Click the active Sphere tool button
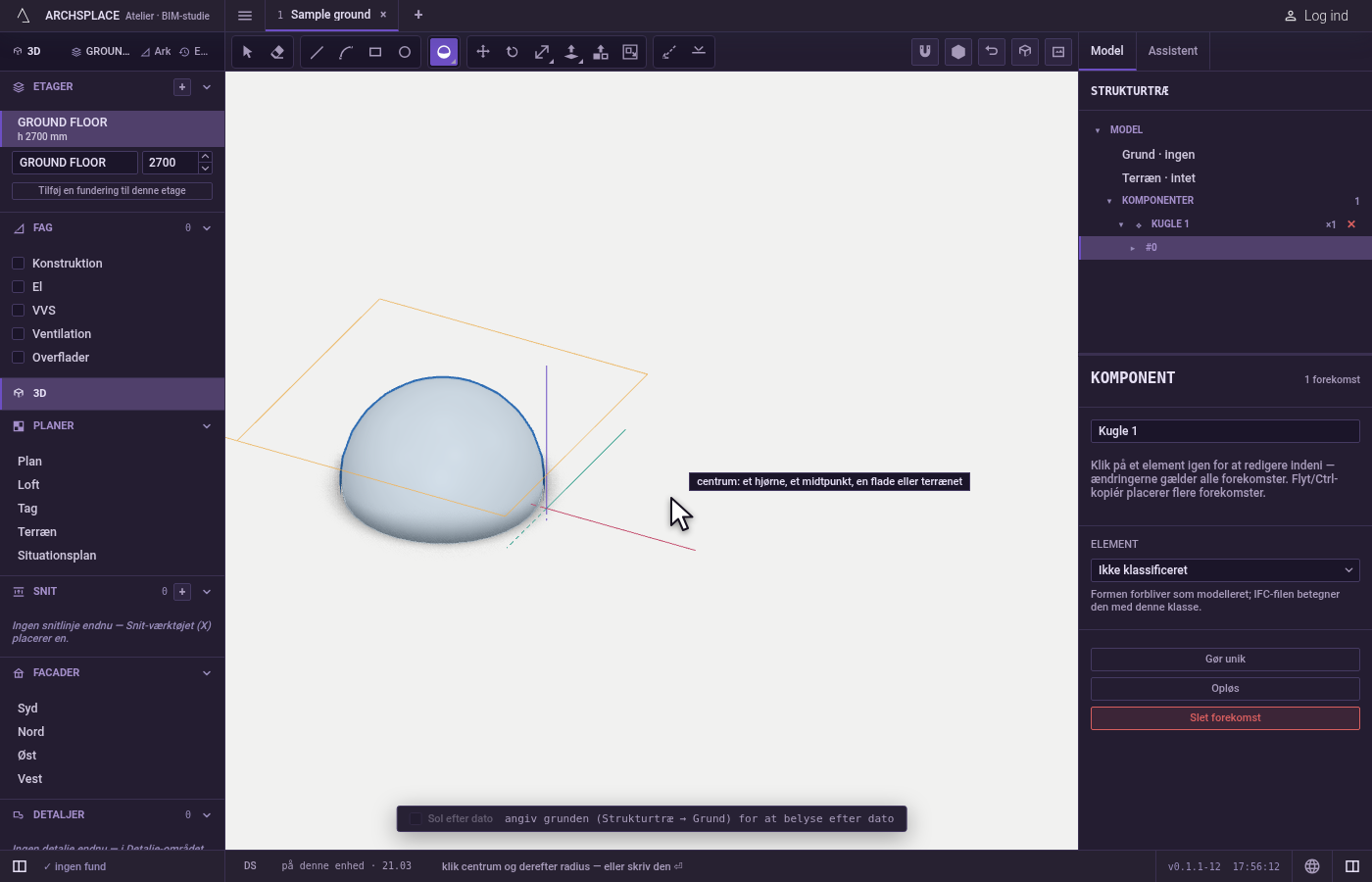Image resolution: width=1372 pixels, height=882 pixels. pos(444,52)
